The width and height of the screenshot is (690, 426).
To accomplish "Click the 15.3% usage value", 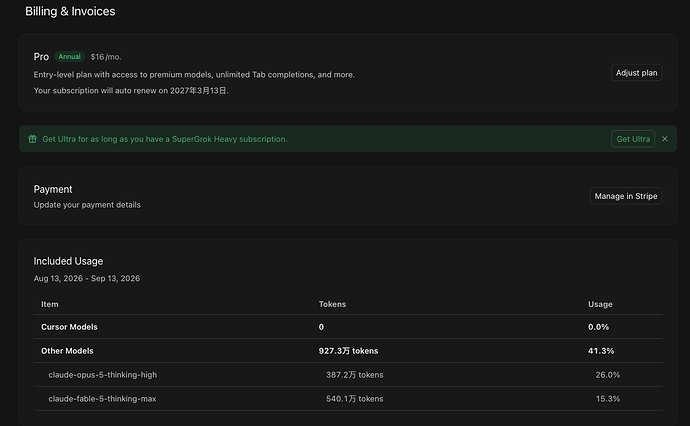I will pyautogui.click(x=608, y=399).
